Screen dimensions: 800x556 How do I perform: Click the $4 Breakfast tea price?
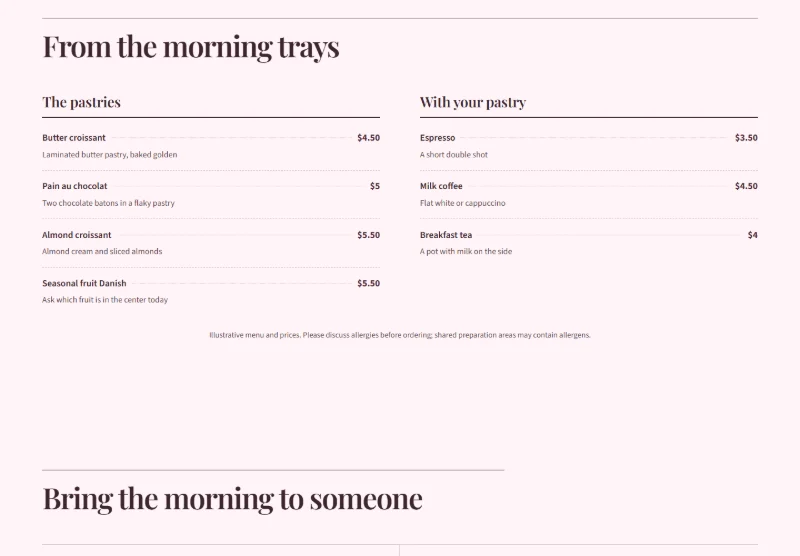click(x=753, y=235)
